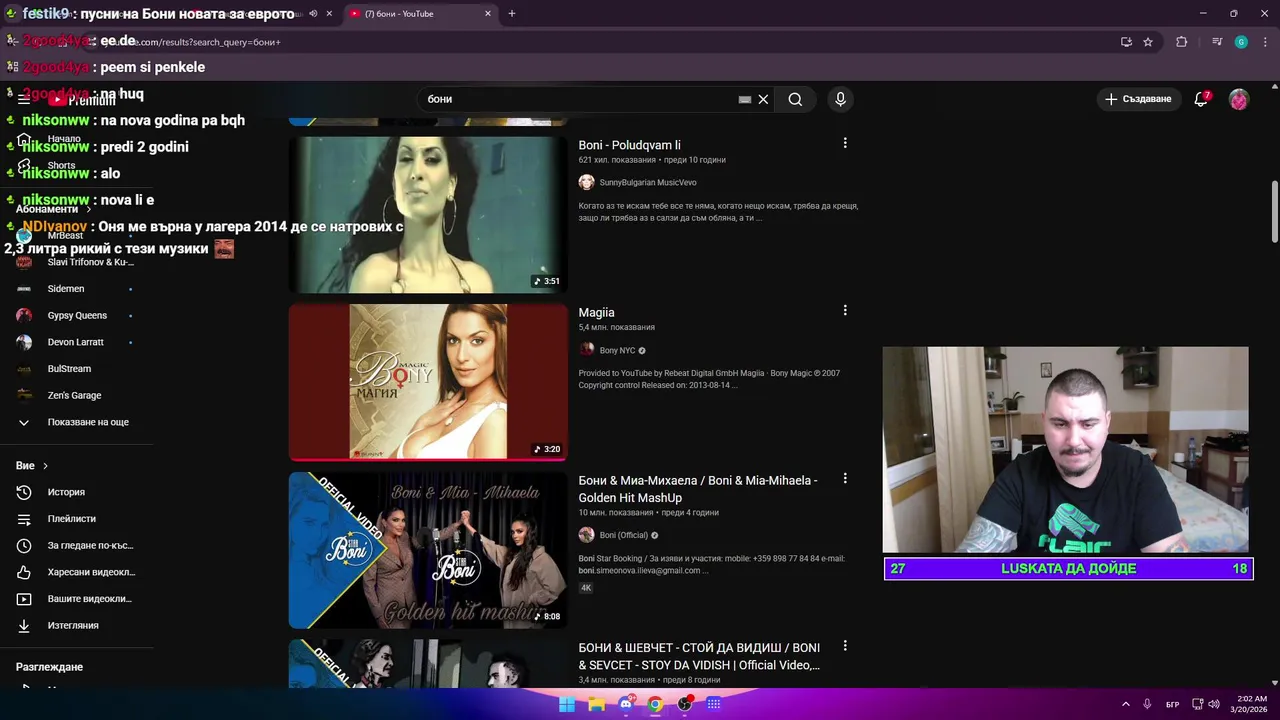Open options menu for Golden Hit MashUp video
The width and height of the screenshot is (1280, 720).
845,479
